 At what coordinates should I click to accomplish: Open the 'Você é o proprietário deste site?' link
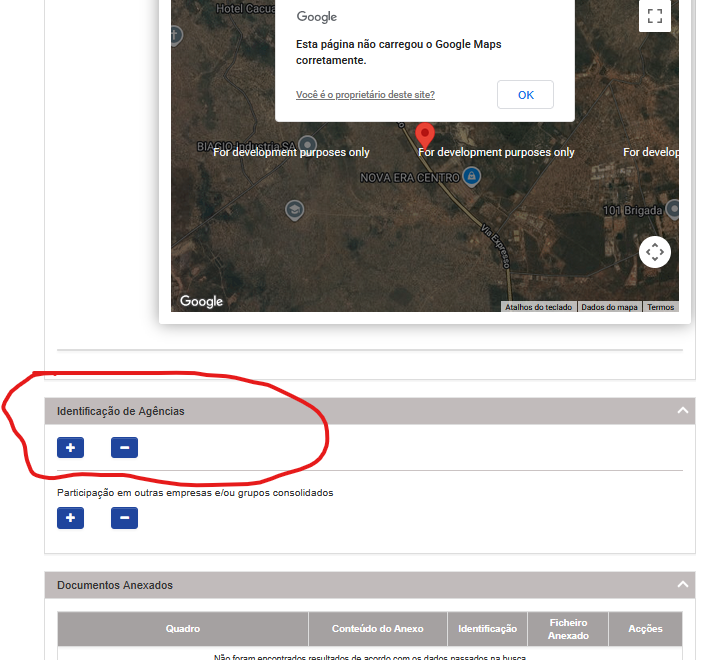[x=365, y=95]
